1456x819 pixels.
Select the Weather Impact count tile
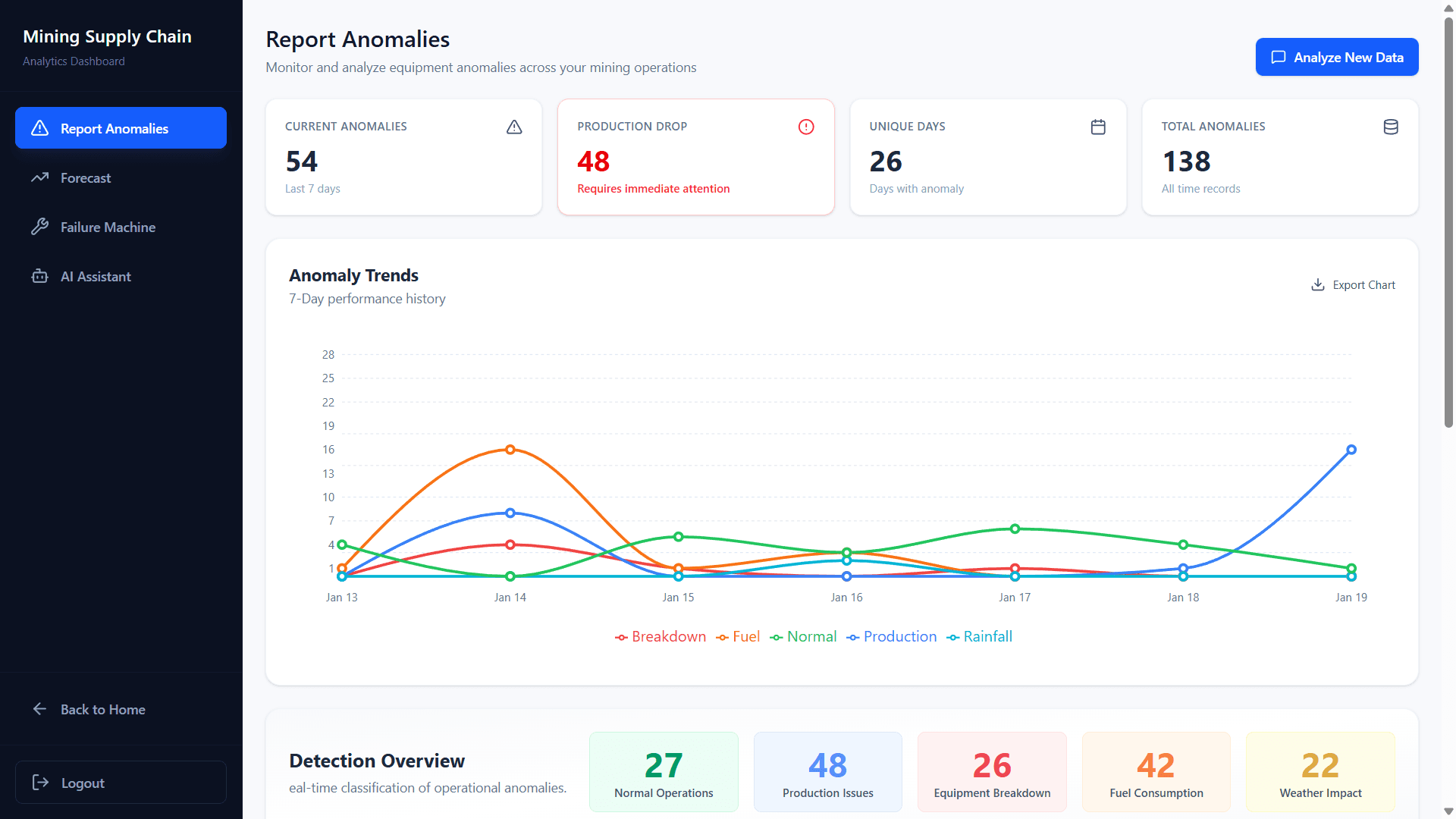(x=1319, y=772)
